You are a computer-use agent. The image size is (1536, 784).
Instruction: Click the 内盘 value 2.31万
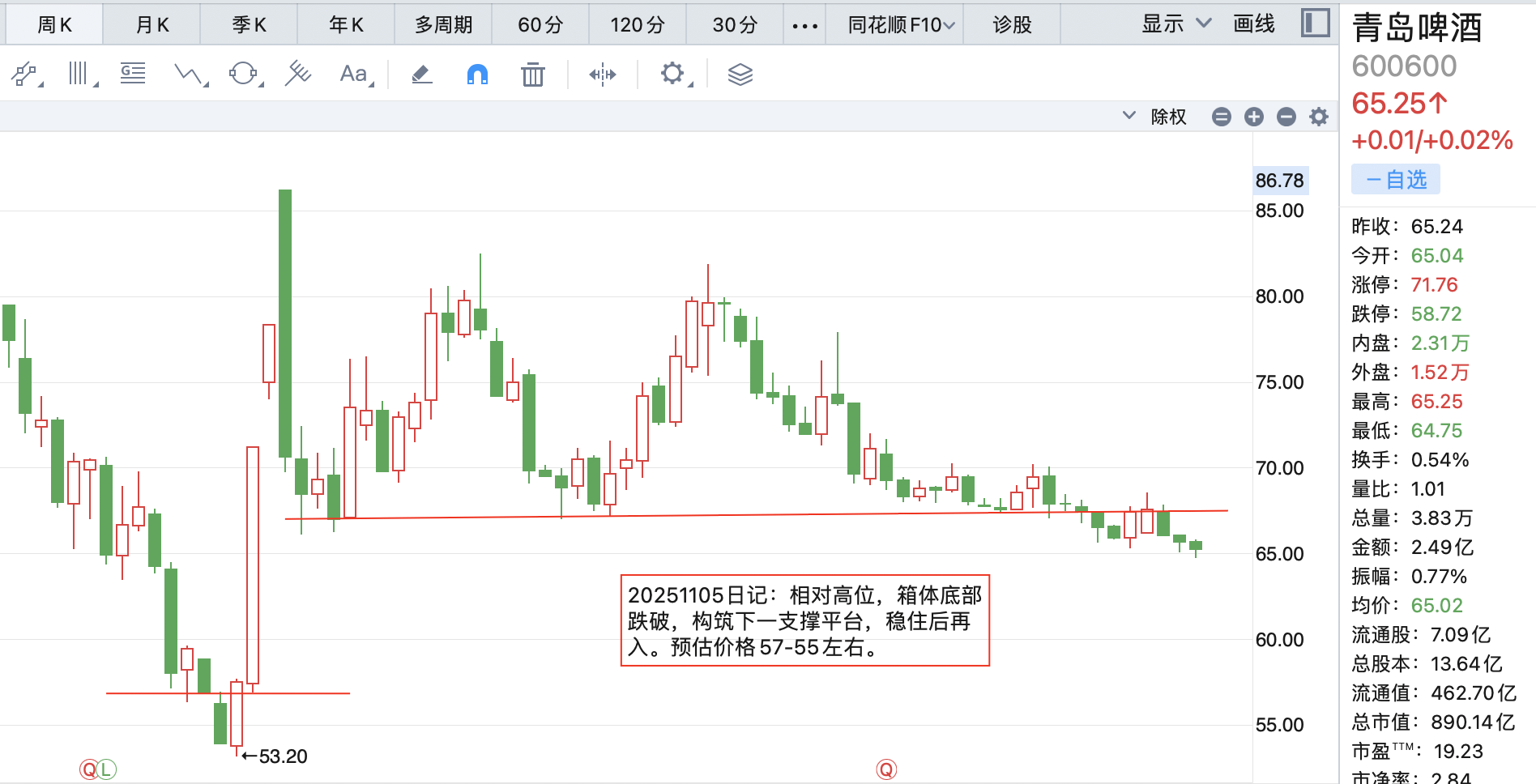1440,343
